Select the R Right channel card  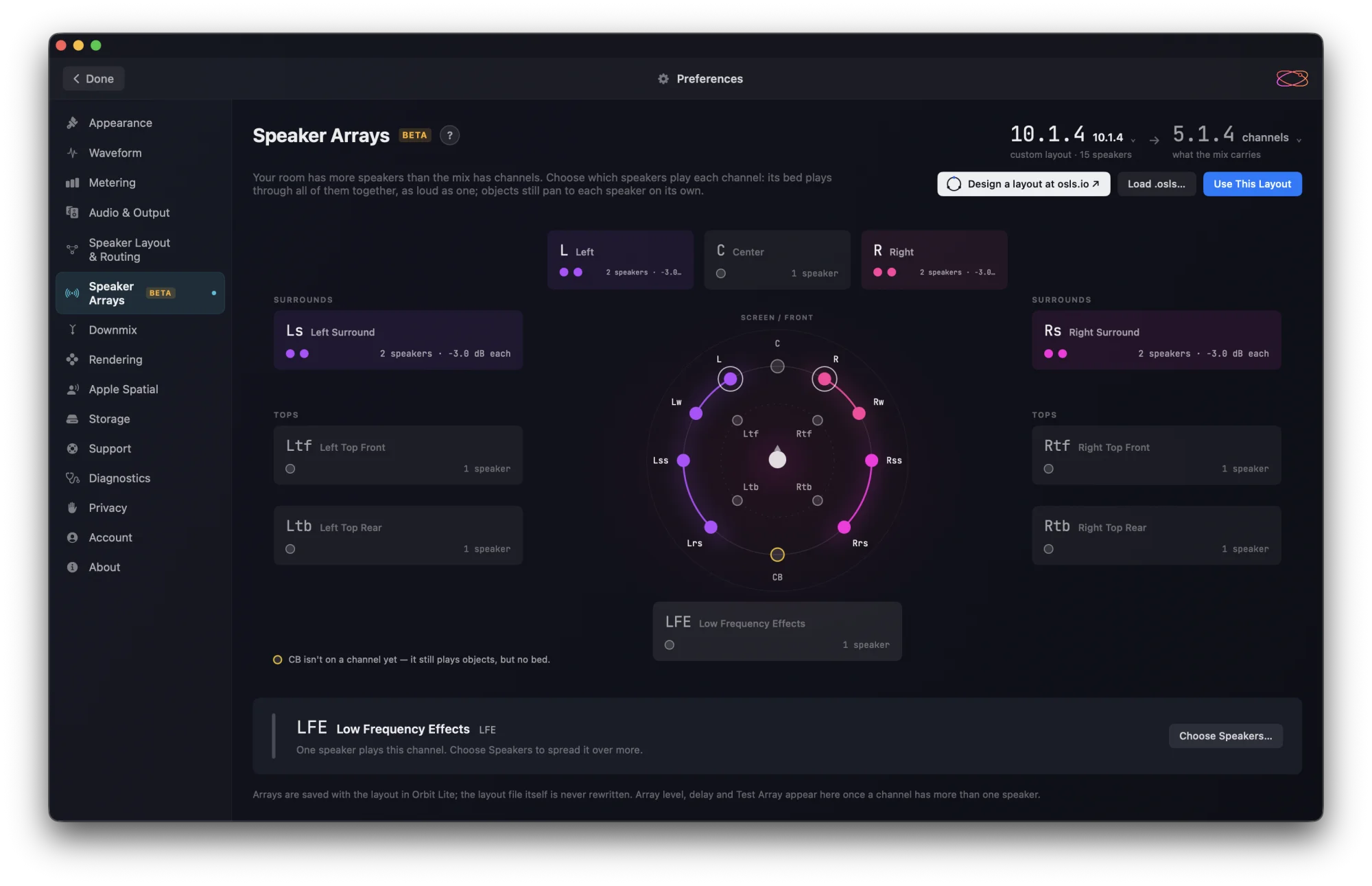[x=934, y=260]
